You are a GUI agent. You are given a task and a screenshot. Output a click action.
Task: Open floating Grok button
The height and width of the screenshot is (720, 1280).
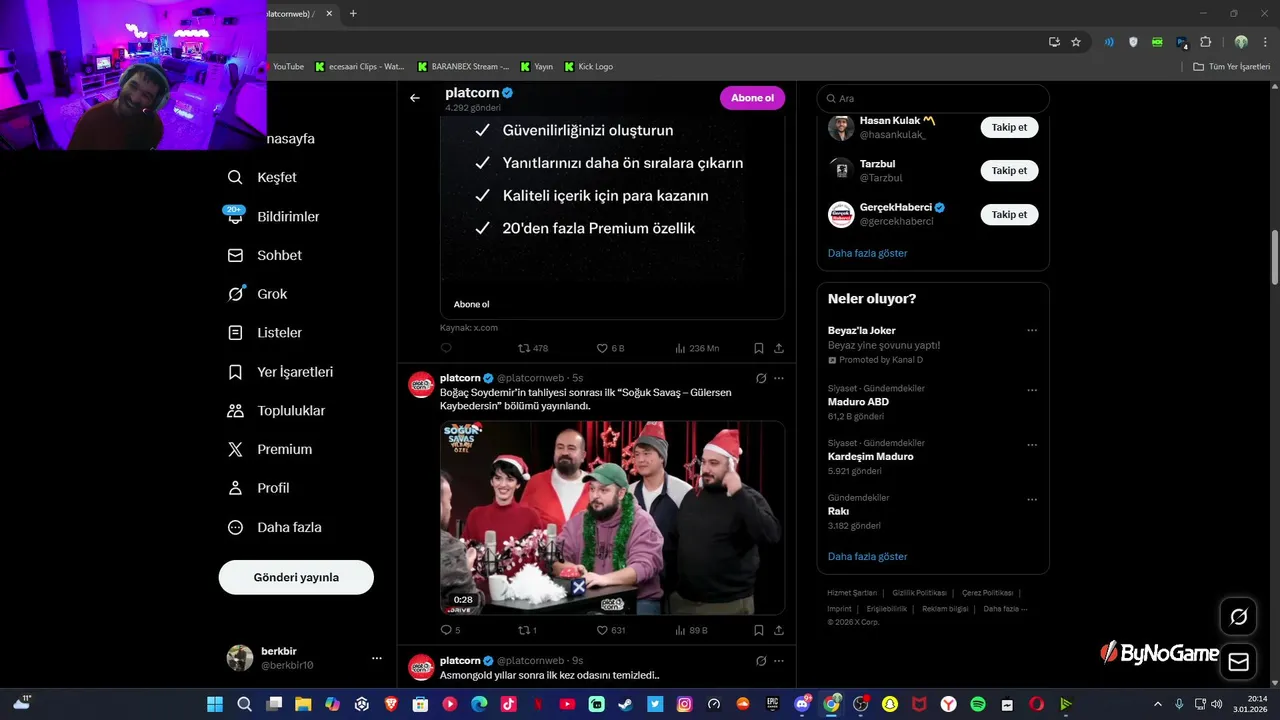pos(1238,617)
